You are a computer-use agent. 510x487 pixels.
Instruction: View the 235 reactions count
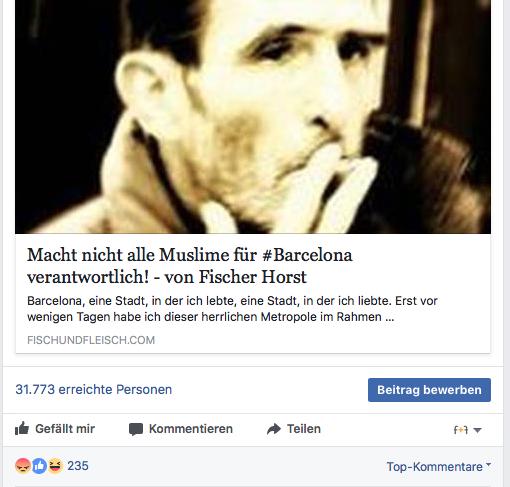coord(78,466)
